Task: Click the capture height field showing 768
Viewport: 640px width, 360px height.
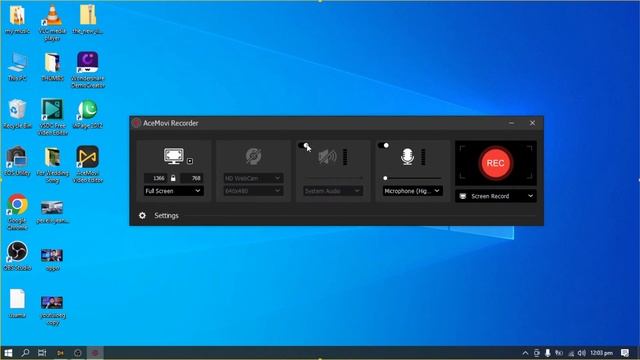Action: 191,178
